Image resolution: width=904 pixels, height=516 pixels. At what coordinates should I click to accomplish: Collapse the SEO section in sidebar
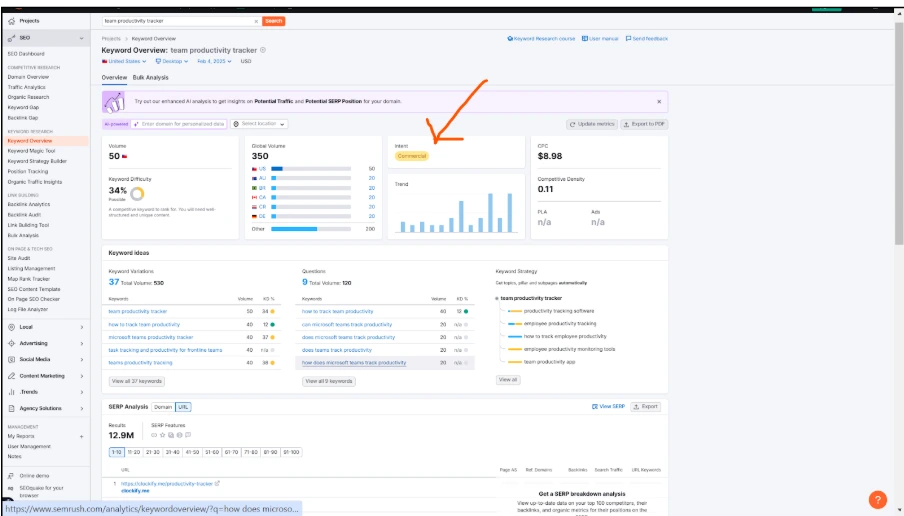(x=81, y=38)
